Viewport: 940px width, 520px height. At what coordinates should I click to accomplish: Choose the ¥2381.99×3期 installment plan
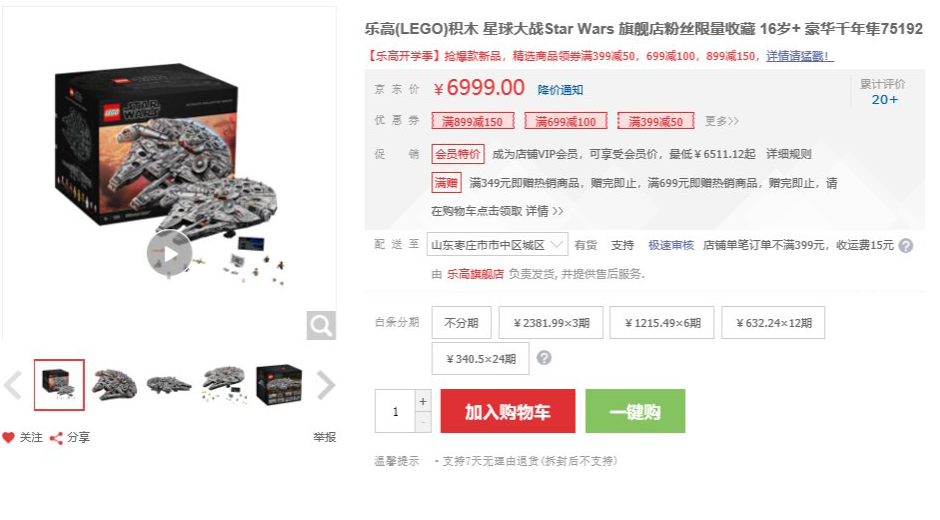click(x=551, y=323)
